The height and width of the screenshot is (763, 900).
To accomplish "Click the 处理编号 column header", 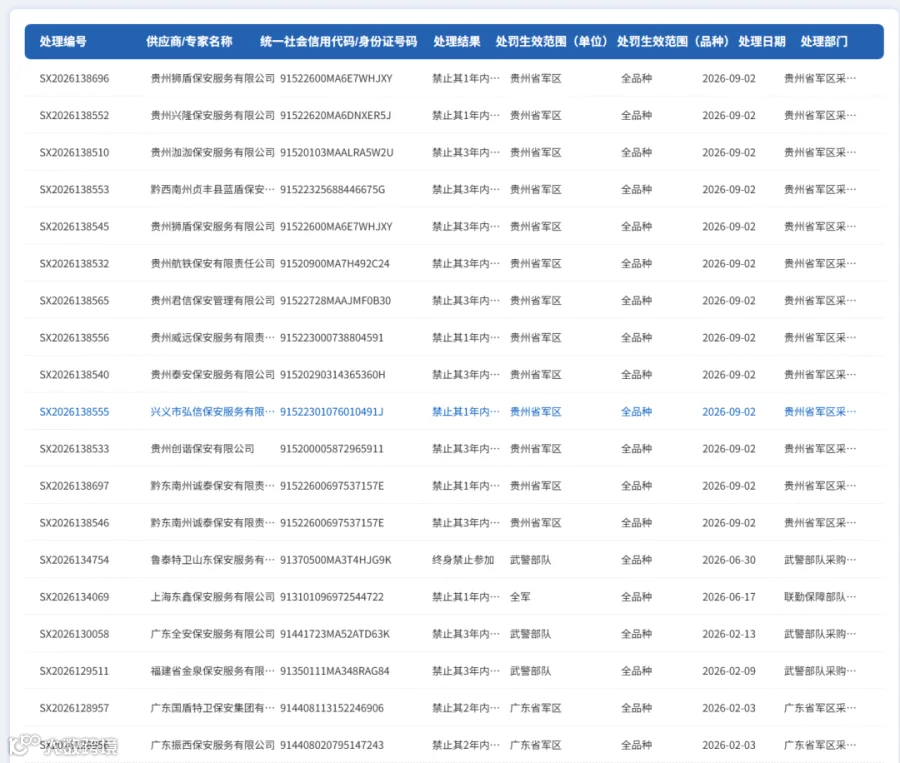I will (x=63, y=41).
